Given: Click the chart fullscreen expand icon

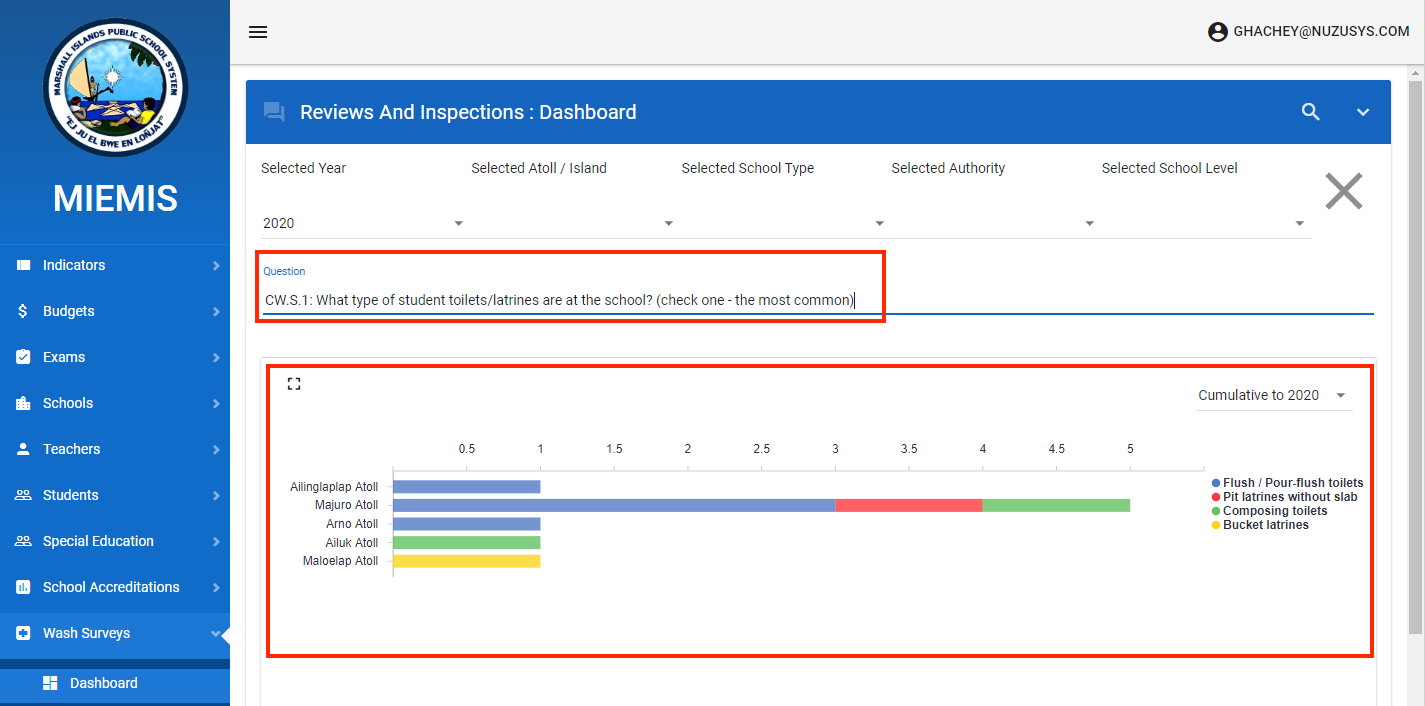Looking at the screenshot, I should click(294, 384).
